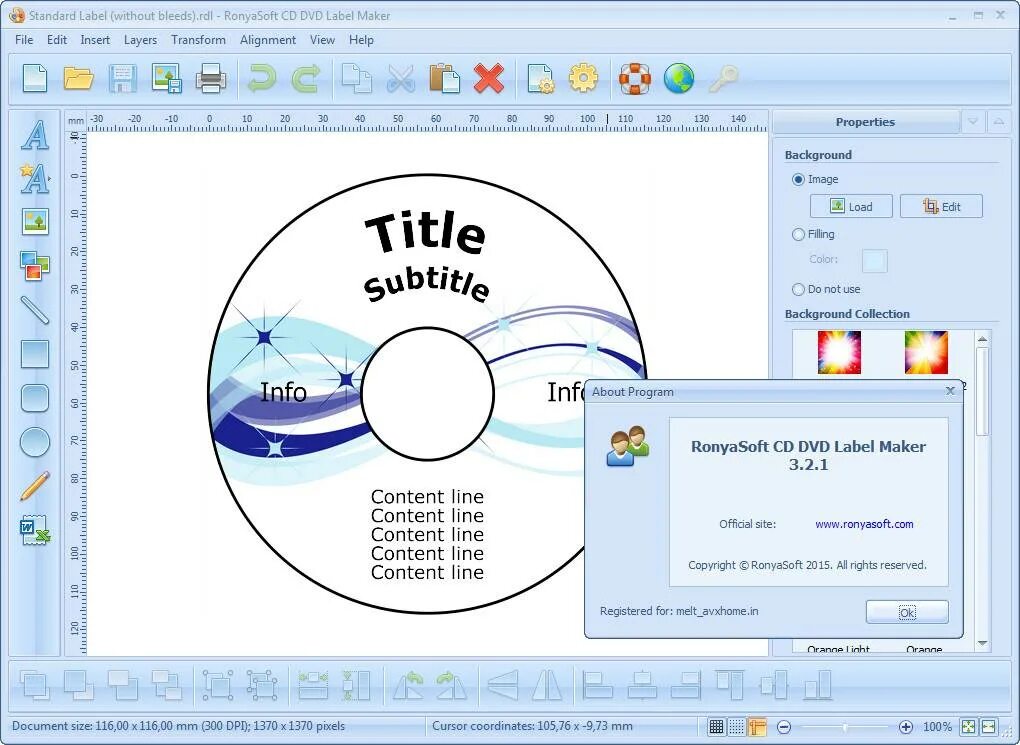Click the globe website icon
1020x745 pixels.
click(x=678, y=79)
